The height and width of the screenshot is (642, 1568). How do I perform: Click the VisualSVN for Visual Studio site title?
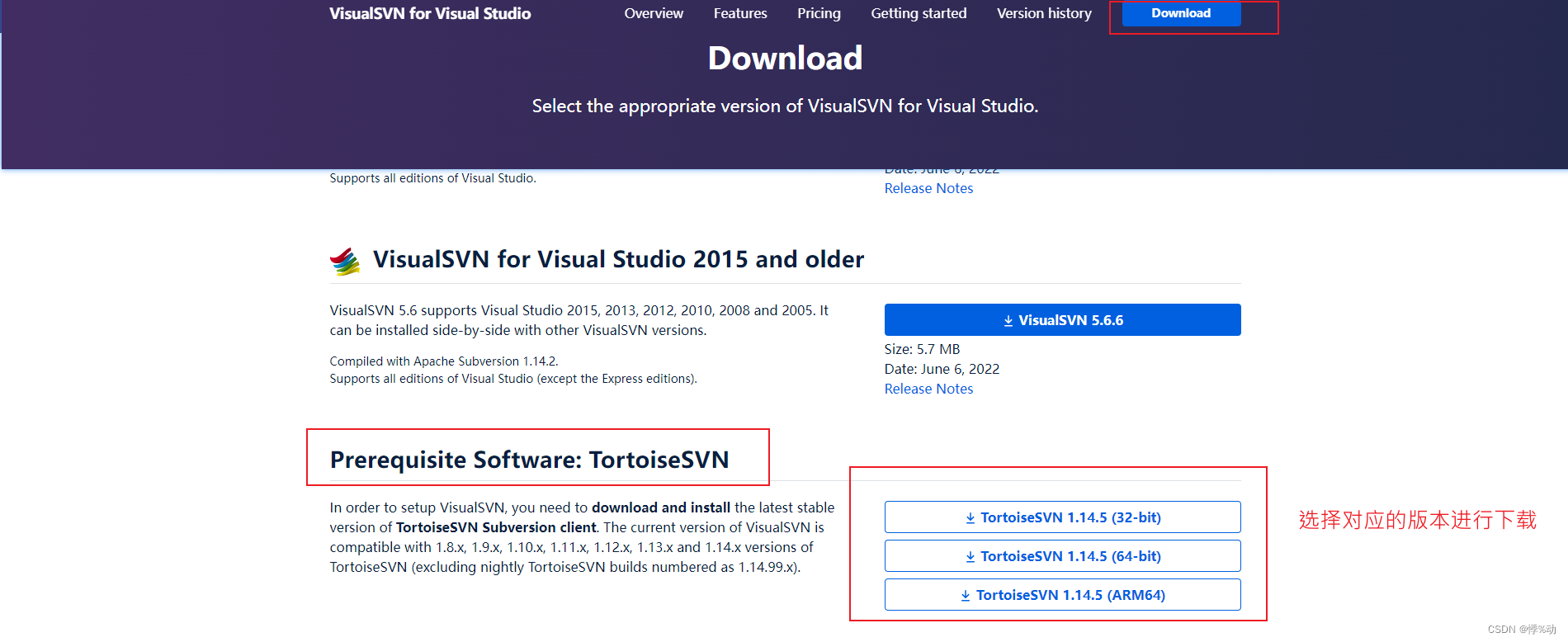point(430,13)
